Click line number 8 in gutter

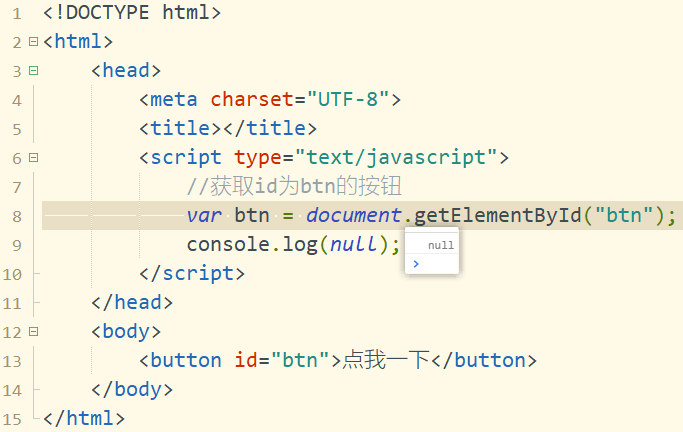17,216
